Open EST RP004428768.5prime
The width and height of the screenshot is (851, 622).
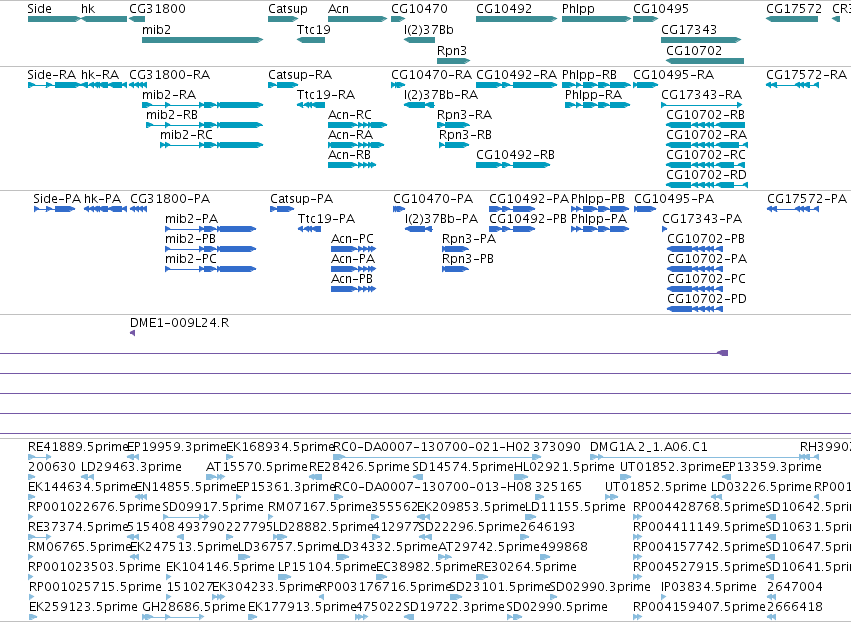tap(637, 517)
